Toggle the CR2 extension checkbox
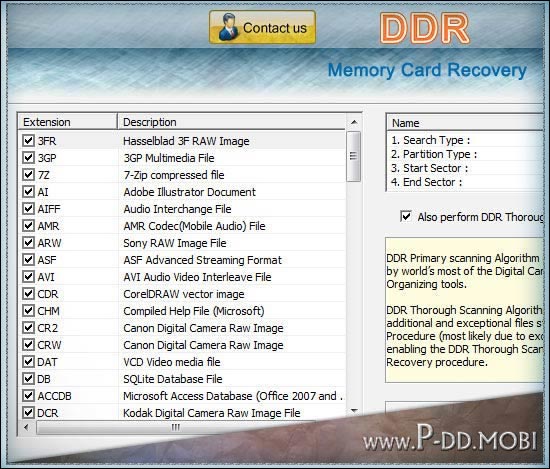The width and height of the screenshot is (550, 469). click(28, 328)
